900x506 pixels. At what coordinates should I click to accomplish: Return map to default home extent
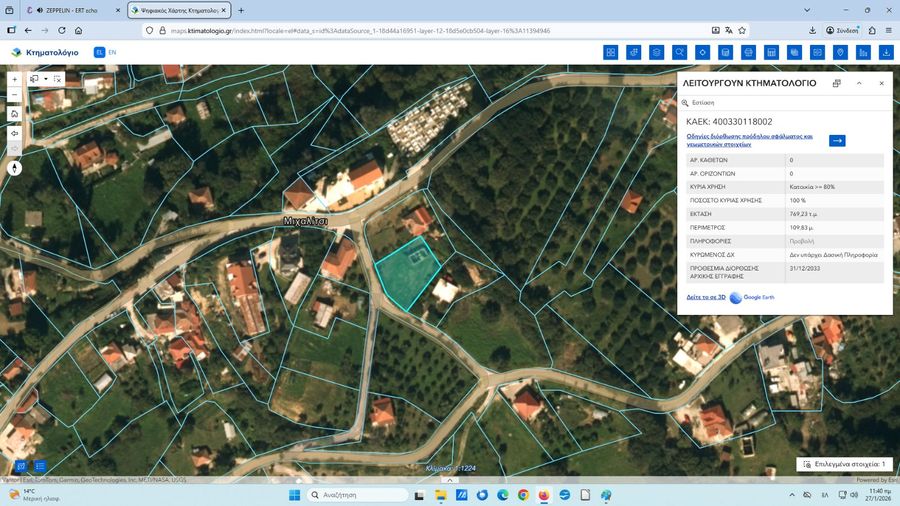click(x=14, y=114)
